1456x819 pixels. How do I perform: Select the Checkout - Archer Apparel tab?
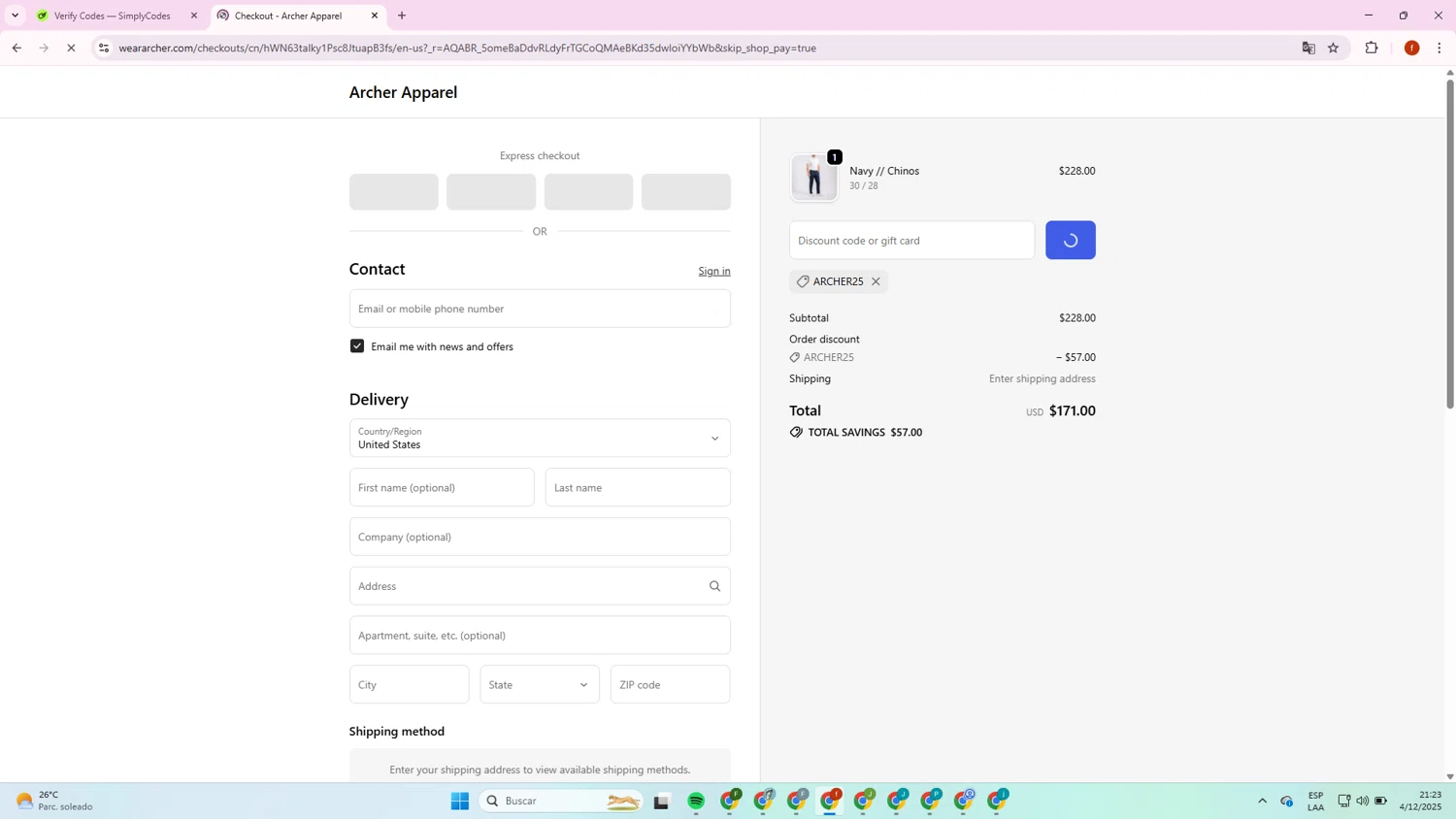click(x=287, y=16)
